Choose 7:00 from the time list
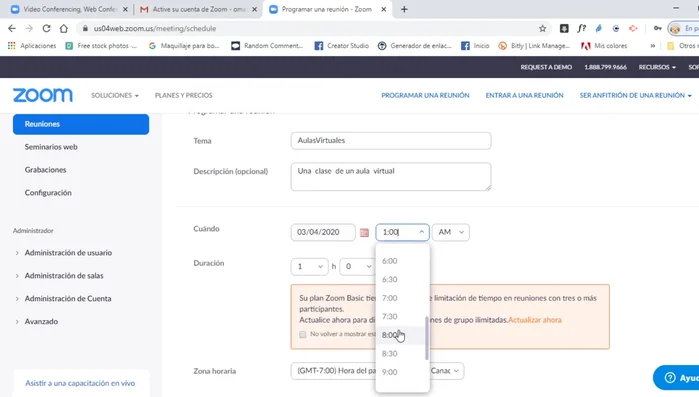The image size is (699, 397). click(x=402, y=298)
